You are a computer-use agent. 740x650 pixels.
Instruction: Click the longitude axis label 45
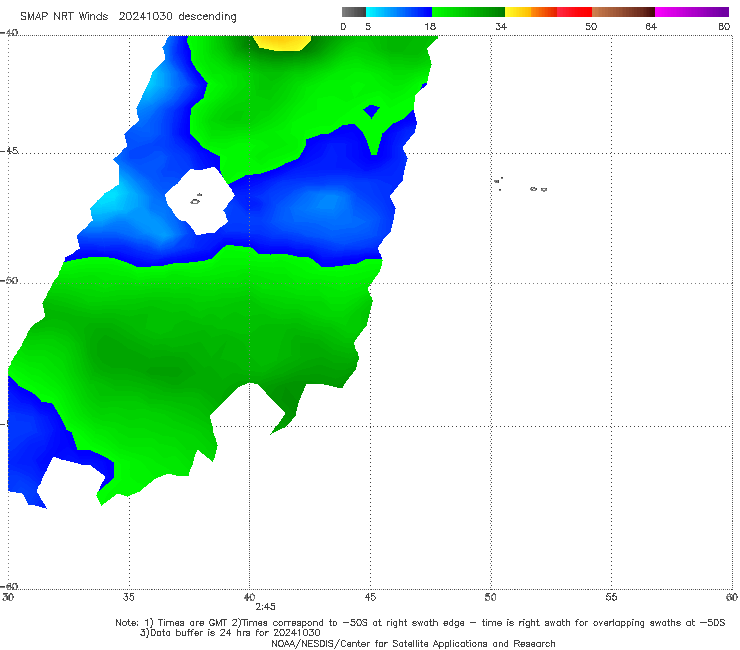click(x=370, y=597)
